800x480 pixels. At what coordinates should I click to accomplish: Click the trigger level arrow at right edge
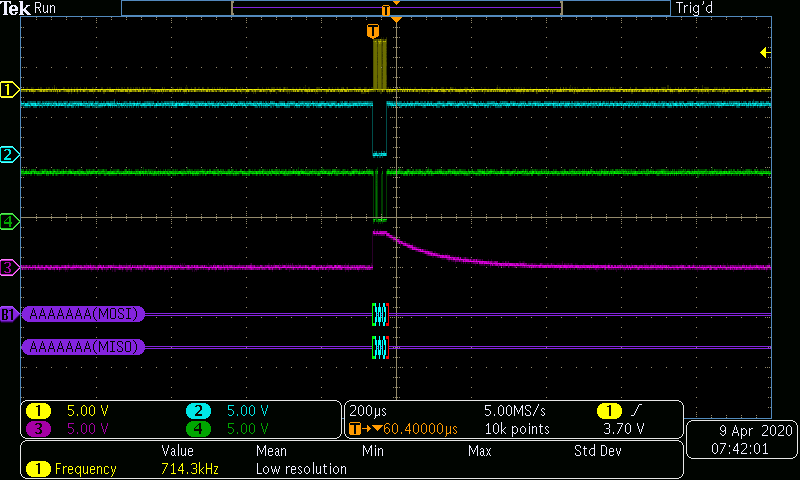pos(765,53)
